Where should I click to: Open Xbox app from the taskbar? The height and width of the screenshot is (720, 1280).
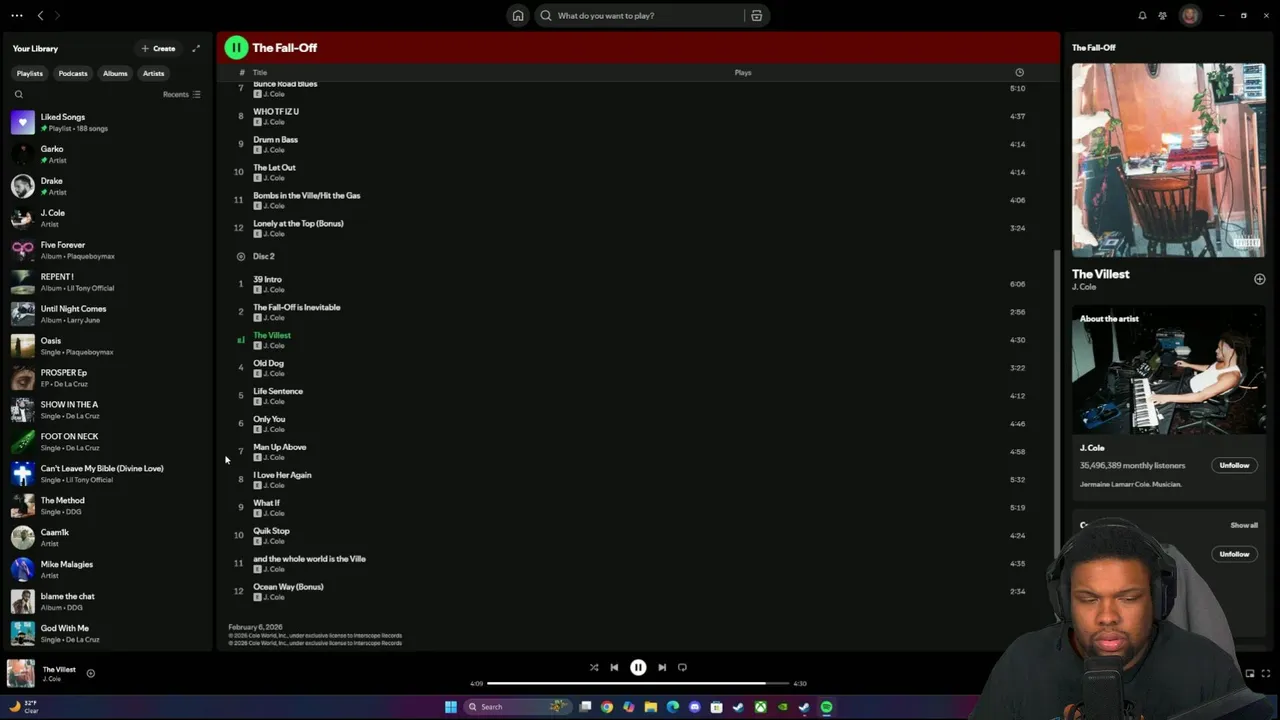[761, 707]
